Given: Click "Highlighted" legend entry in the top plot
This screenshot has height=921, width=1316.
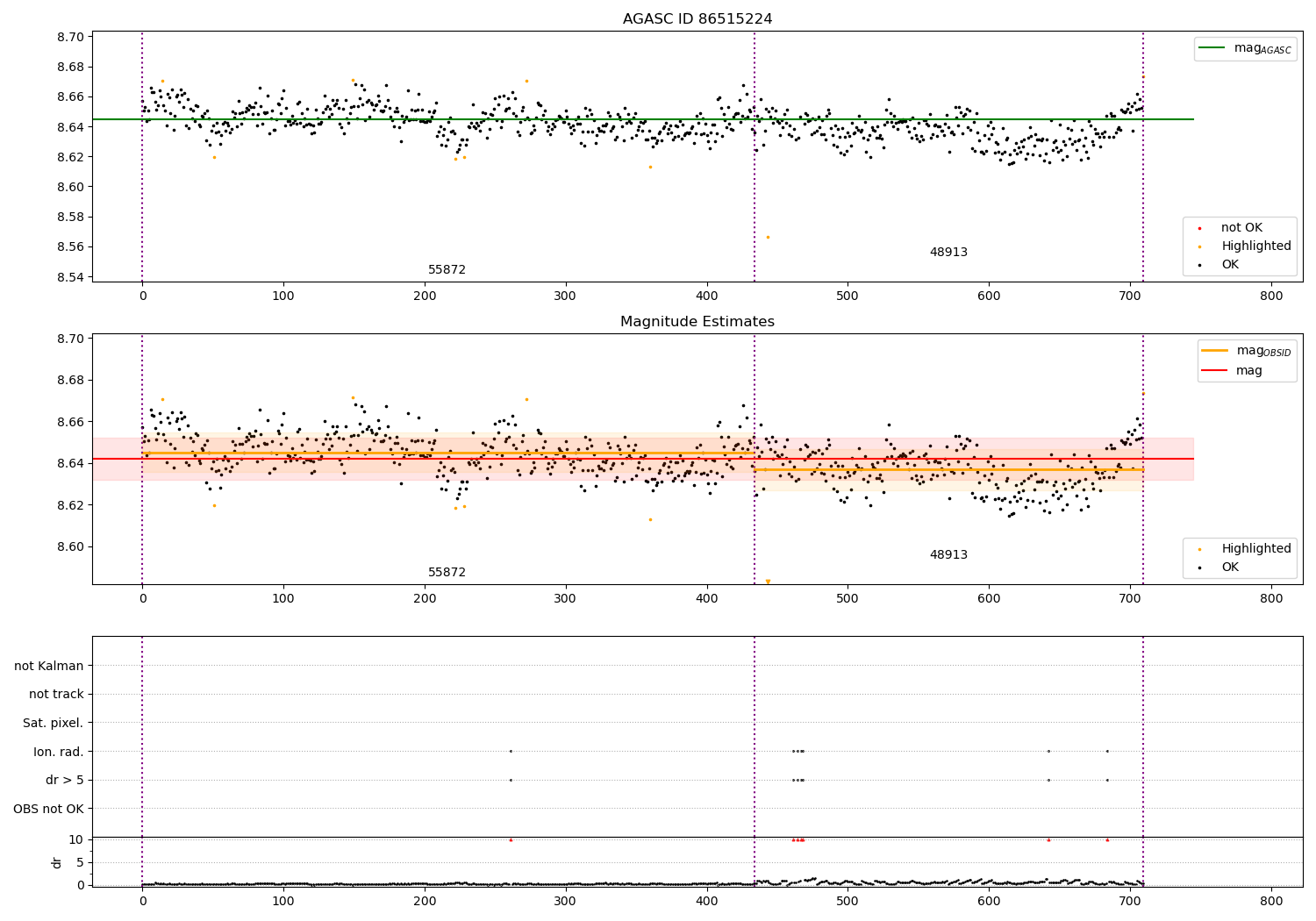Looking at the screenshot, I should pos(1256,246).
